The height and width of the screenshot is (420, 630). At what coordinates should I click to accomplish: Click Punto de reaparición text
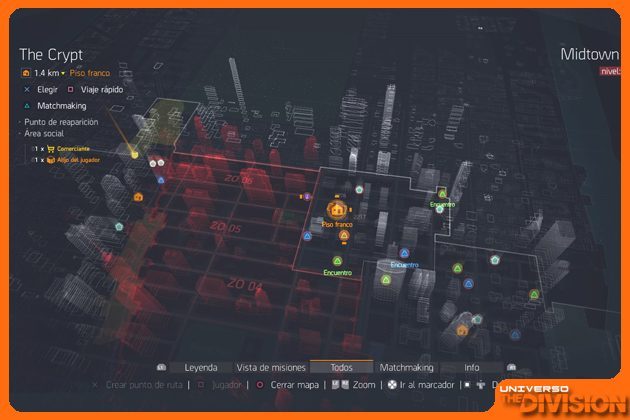61,122
